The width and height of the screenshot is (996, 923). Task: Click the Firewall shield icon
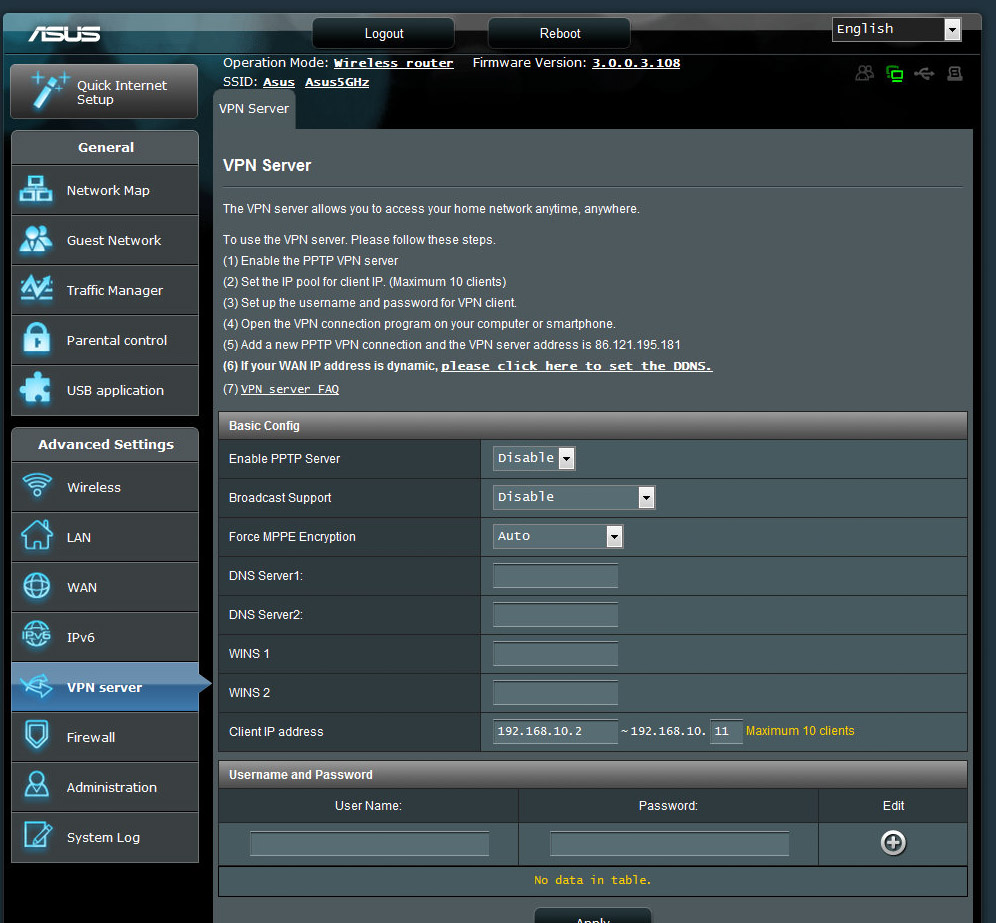click(37, 737)
